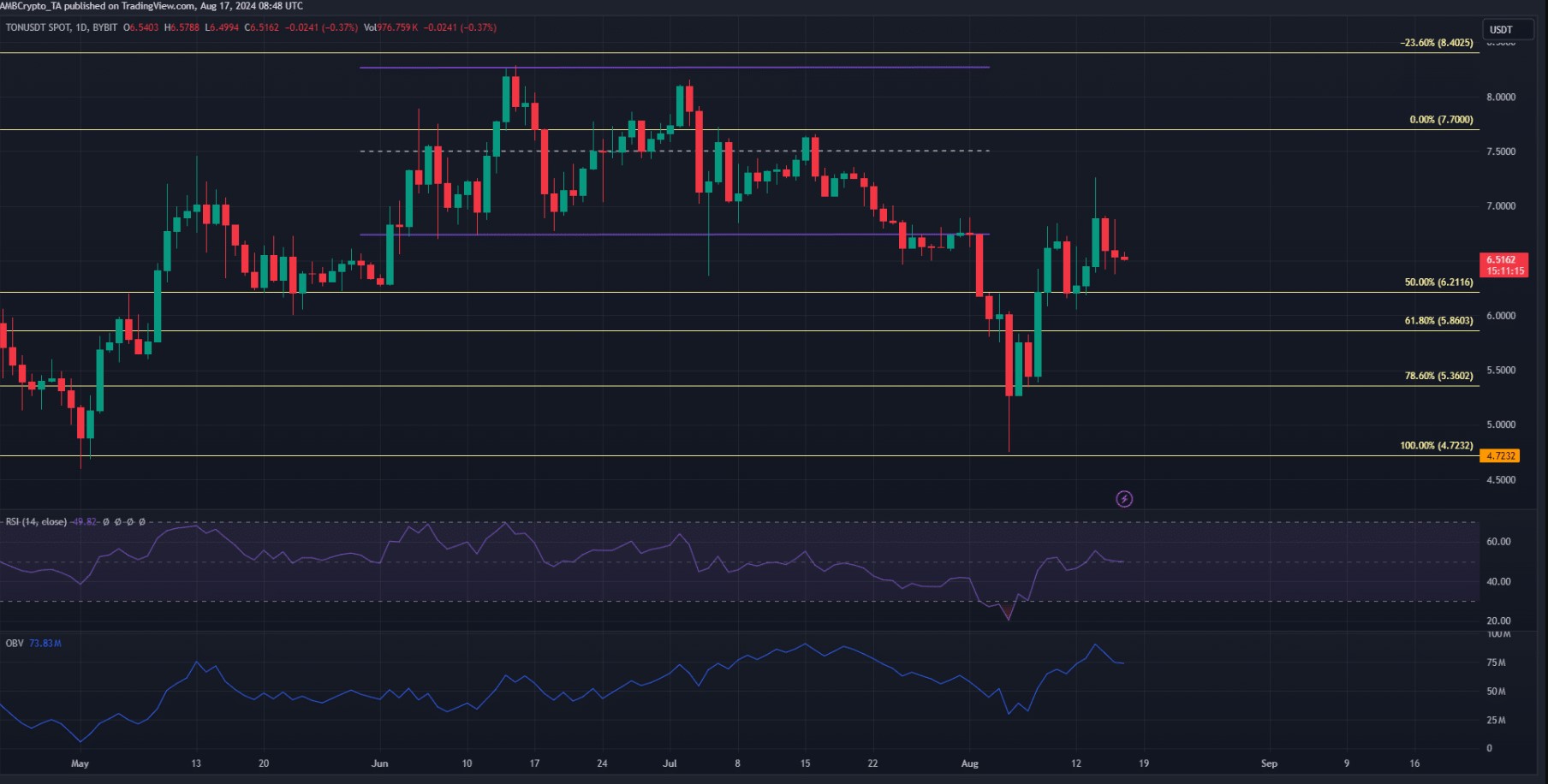The height and width of the screenshot is (784, 1548).
Task: Click the purple lightning bolt icon
Action: tap(1124, 498)
